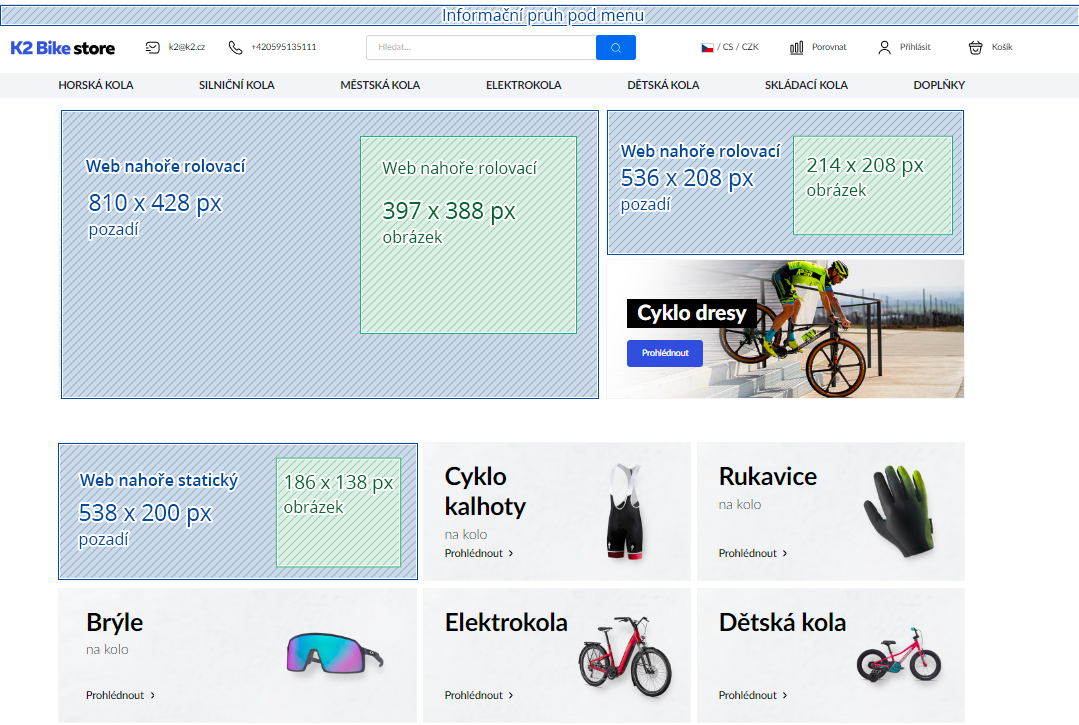Click the Brýle heading
1079x725 pixels.
pyautogui.click(x=114, y=623)
